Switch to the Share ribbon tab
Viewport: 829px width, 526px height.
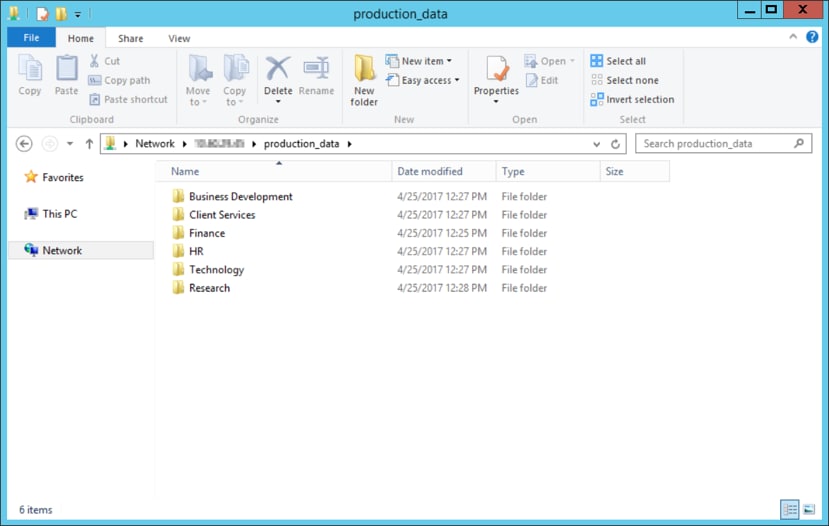pos(130,38)
